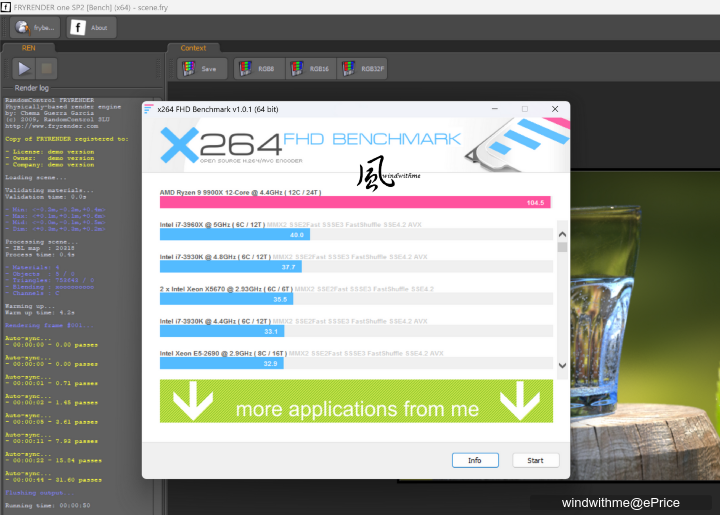
Task: Open the frybench globe icon button
Action: [35, 28]
